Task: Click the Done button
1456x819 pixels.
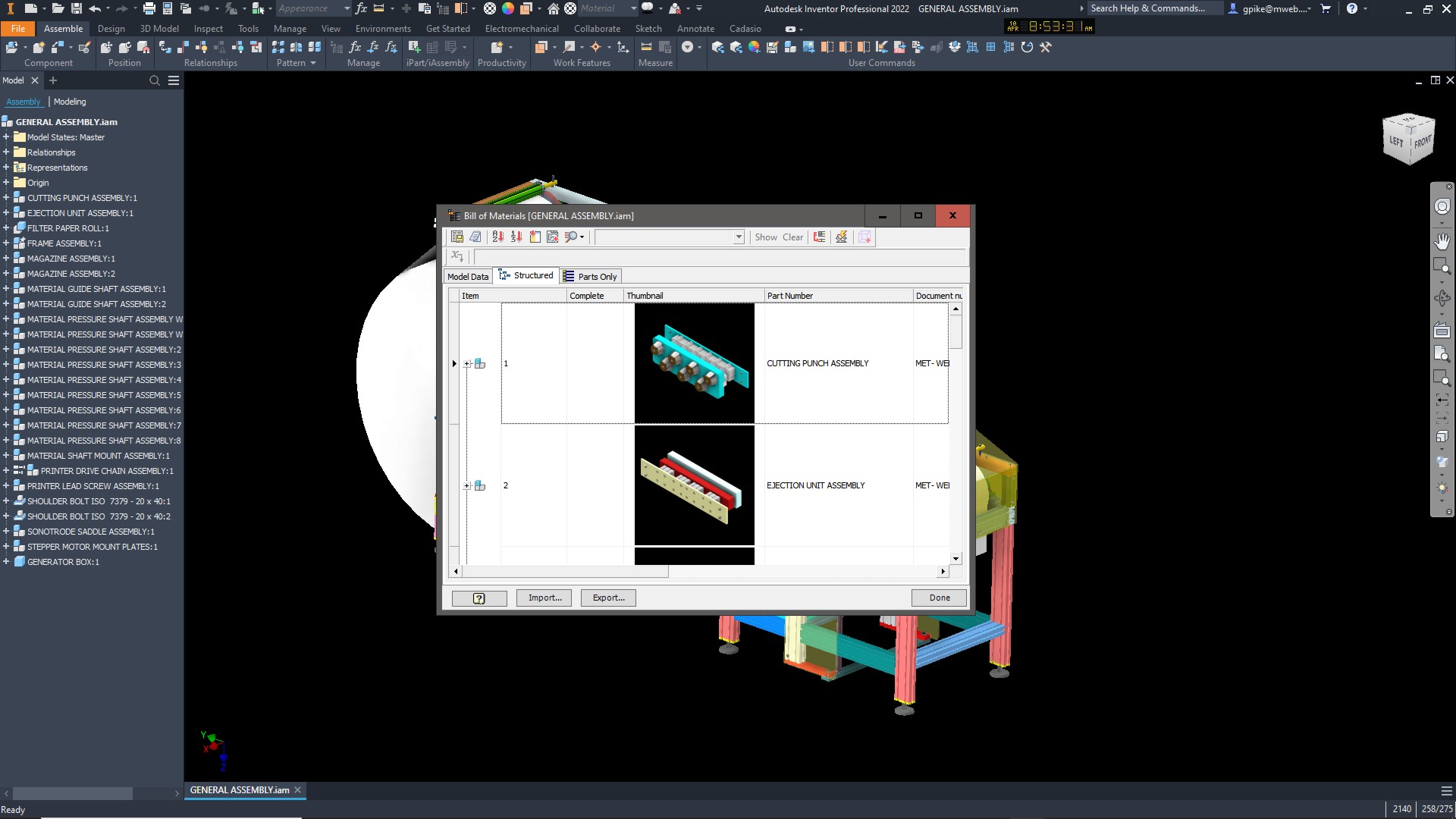Action: (x=940, y=598)
